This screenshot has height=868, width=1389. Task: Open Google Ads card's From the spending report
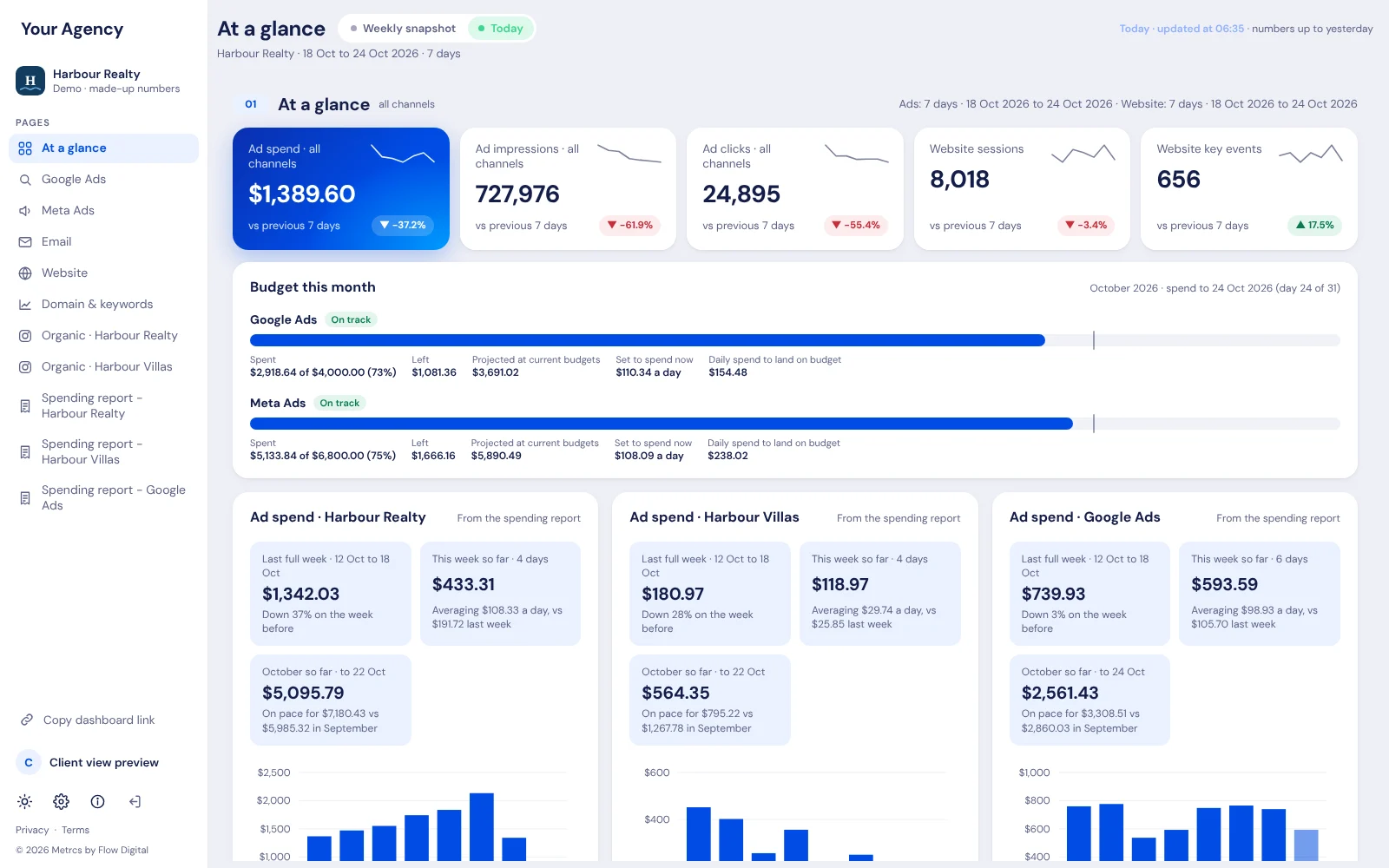pos(1278,518)
